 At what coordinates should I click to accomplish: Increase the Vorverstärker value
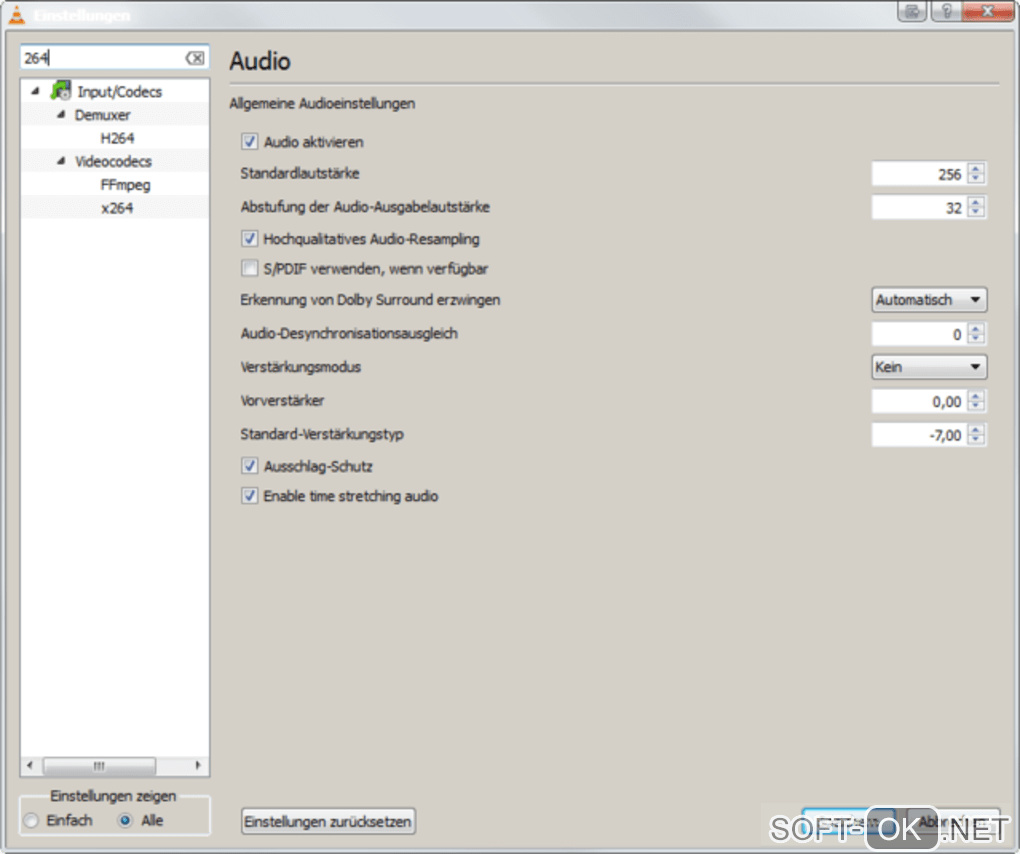tap(976, 395)
